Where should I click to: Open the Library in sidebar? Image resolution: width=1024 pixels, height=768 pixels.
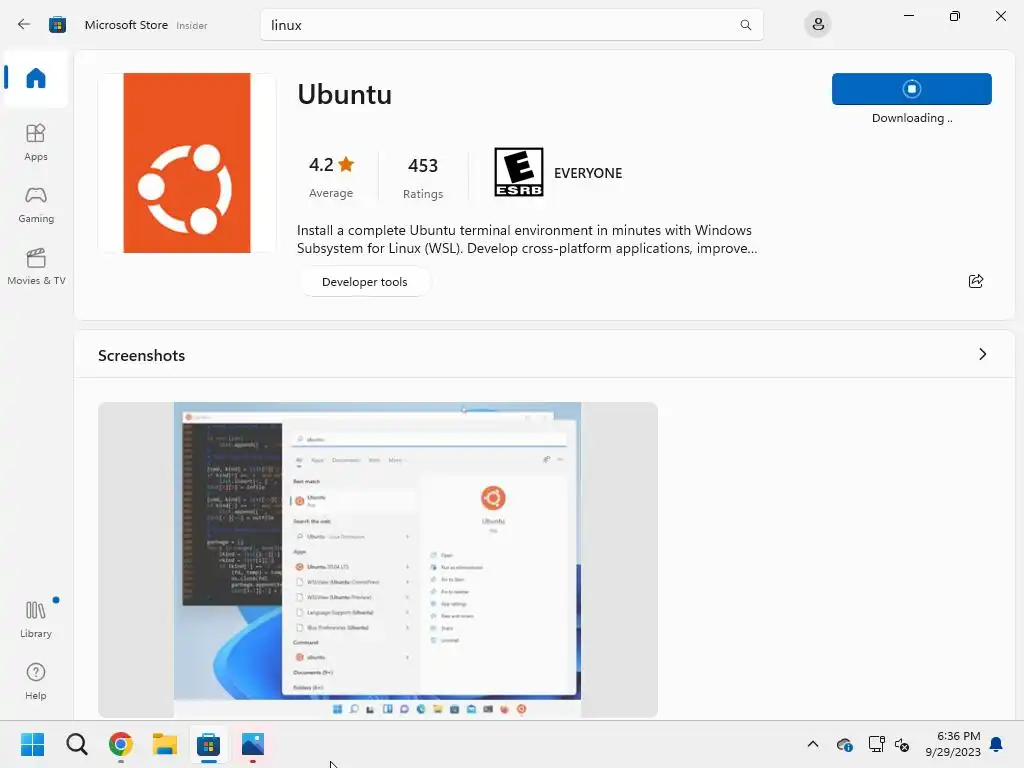point(36,619)
